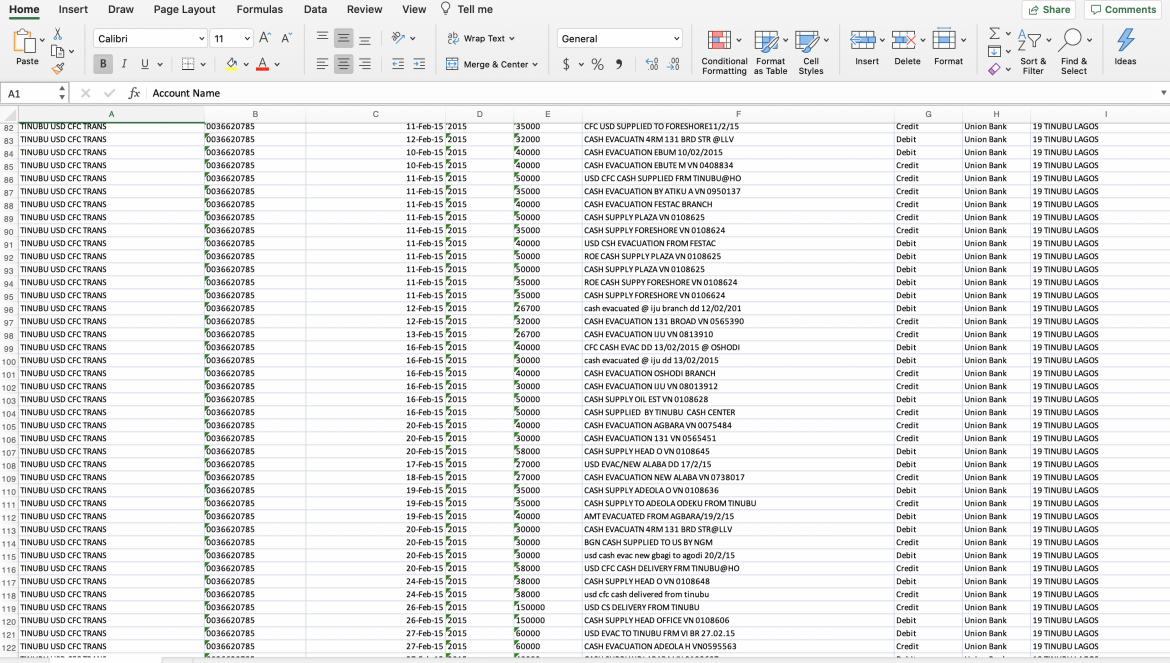Switch to Review tab

click(365, 10)
